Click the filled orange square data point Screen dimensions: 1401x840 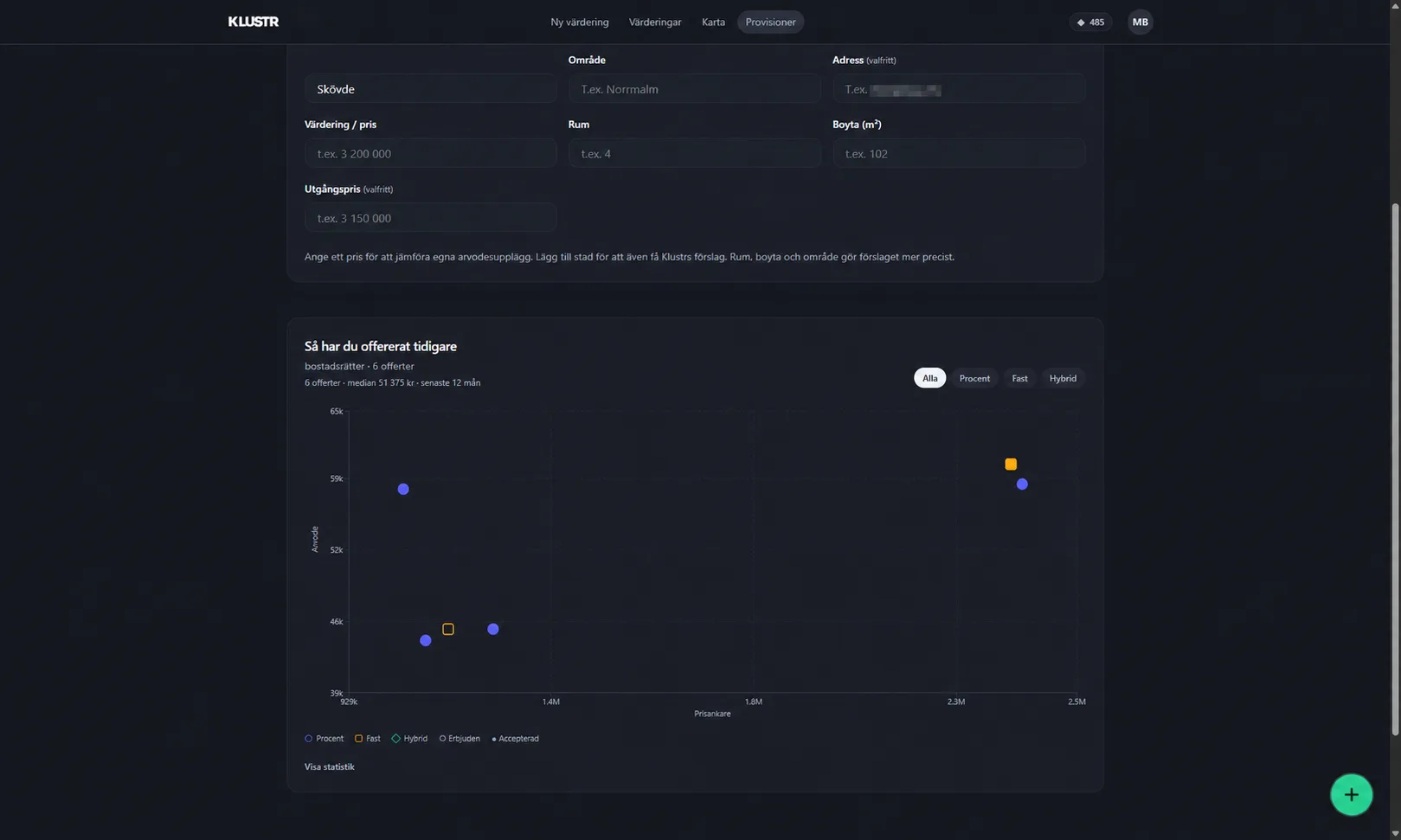pos(1010,465)
